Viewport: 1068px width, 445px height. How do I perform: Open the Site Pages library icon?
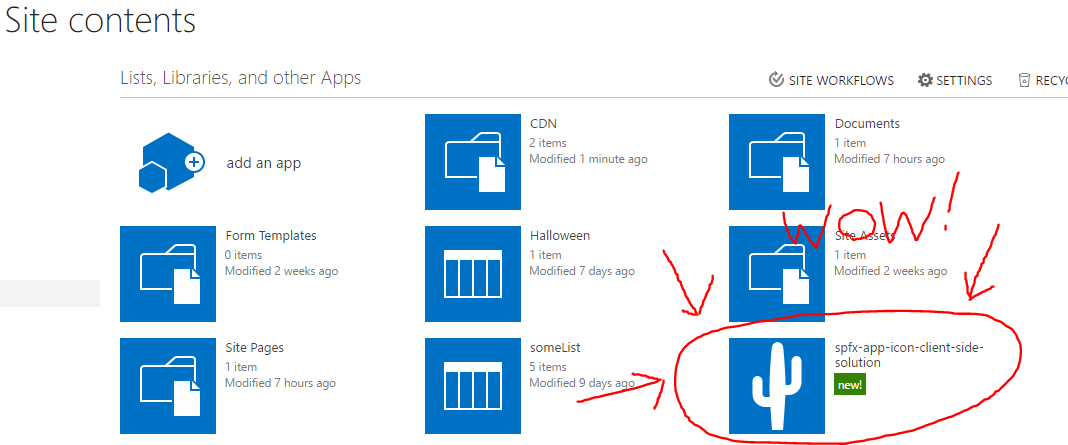click(x=168, y=386)
